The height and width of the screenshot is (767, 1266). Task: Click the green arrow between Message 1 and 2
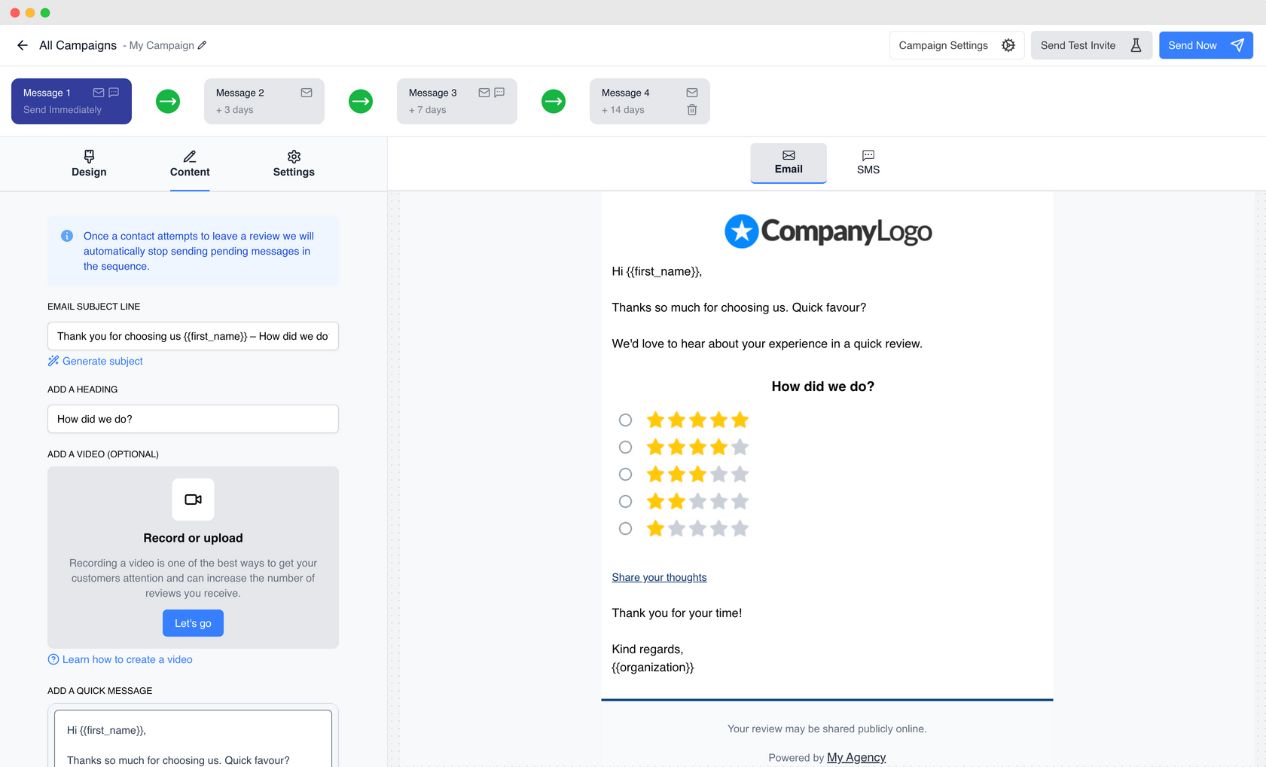(x=167, y=101)
